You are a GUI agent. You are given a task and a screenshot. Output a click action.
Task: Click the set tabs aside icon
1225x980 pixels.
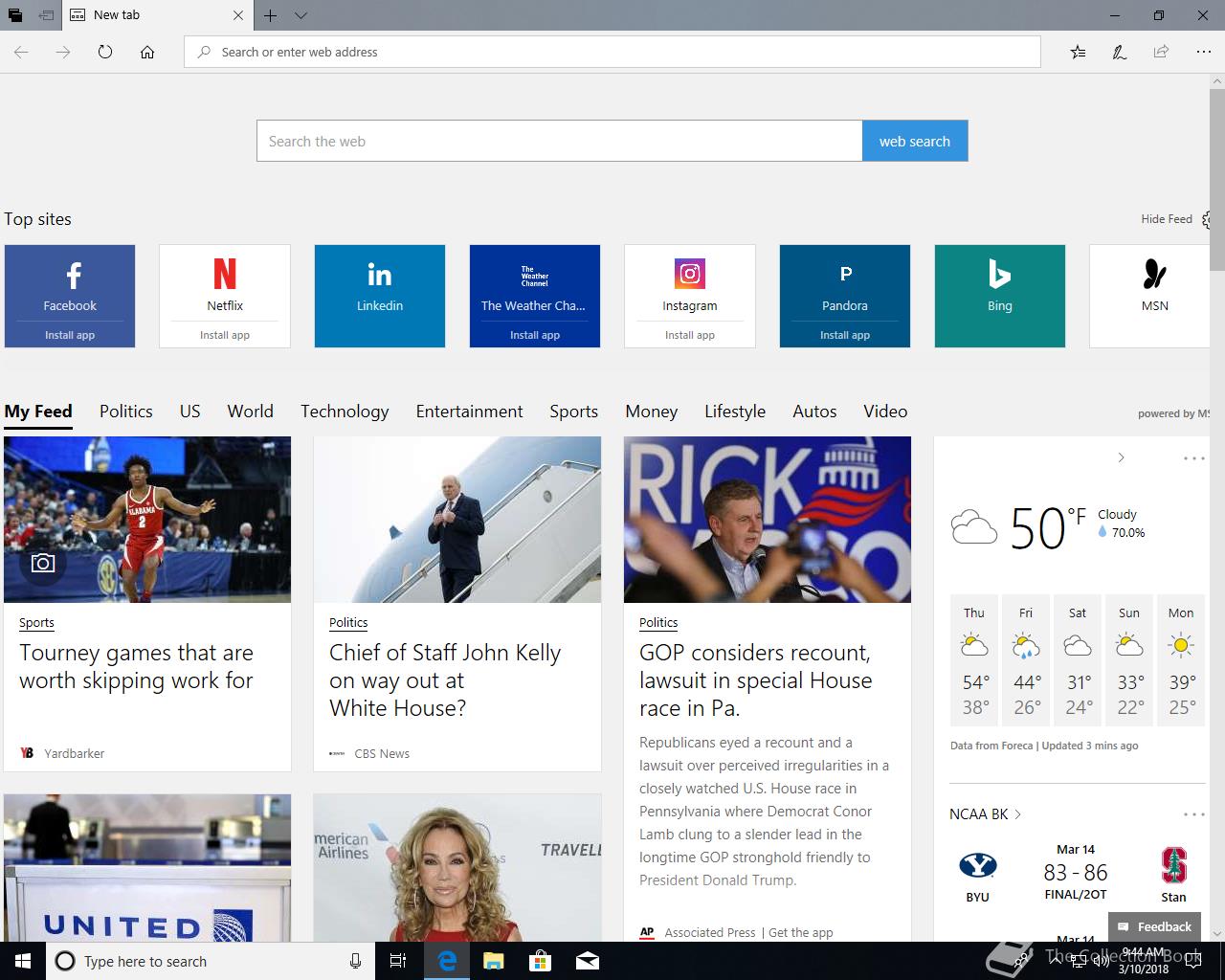coord(46,15)
